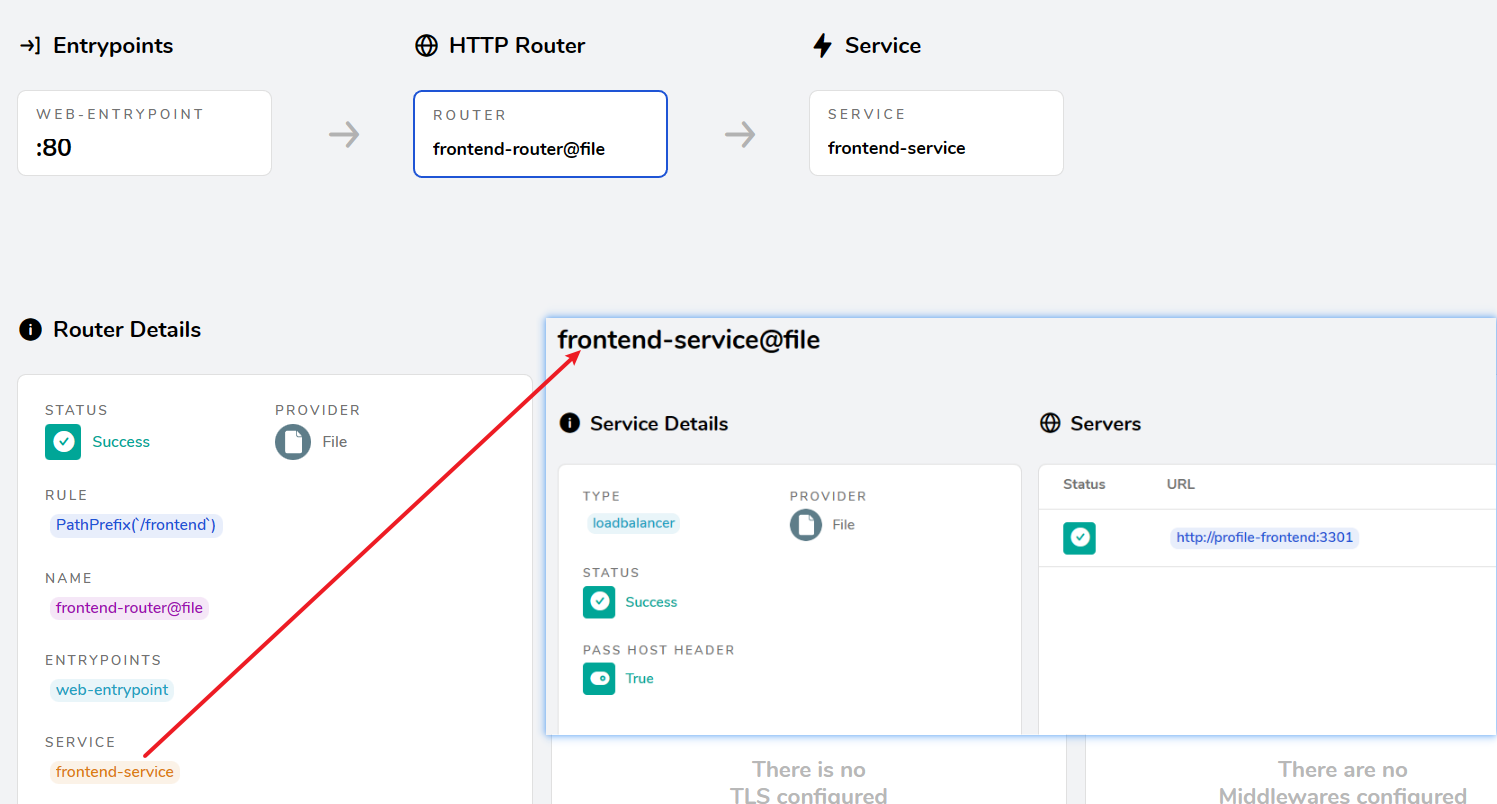Click the Service Details info icon
This screenshot has height=804, width=1497.
pos(570,423)
